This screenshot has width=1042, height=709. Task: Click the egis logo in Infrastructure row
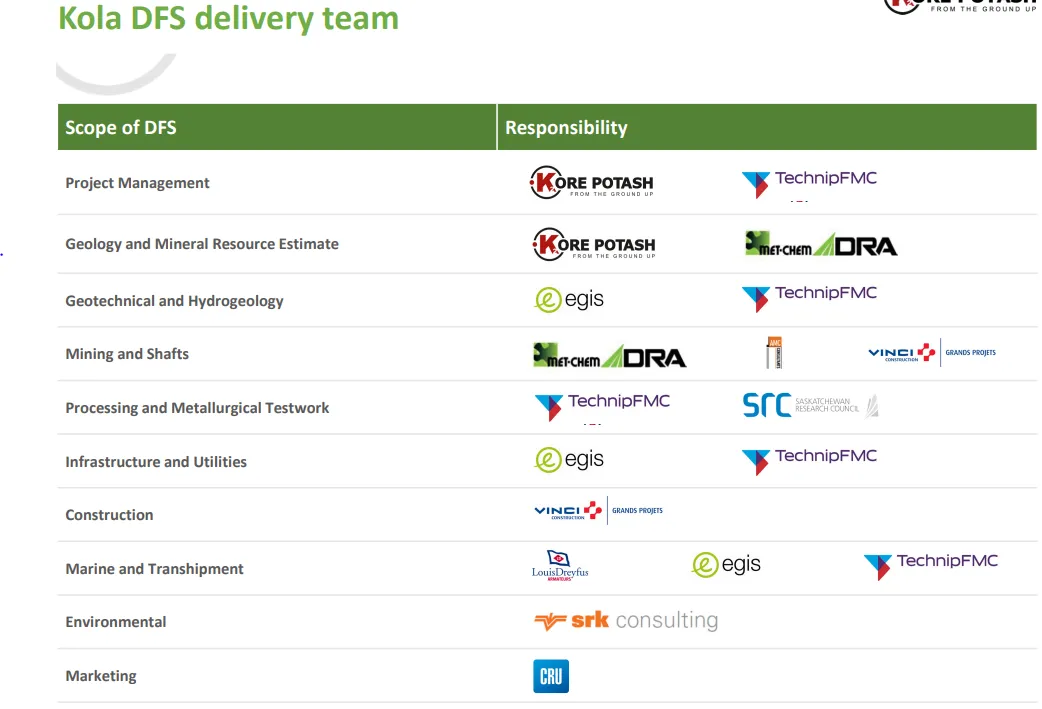pos(569,459)
